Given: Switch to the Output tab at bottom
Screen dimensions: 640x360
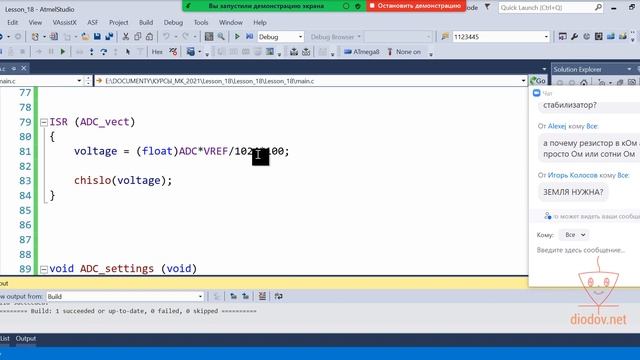Looking at the screenshot, I should click(26, 338).
